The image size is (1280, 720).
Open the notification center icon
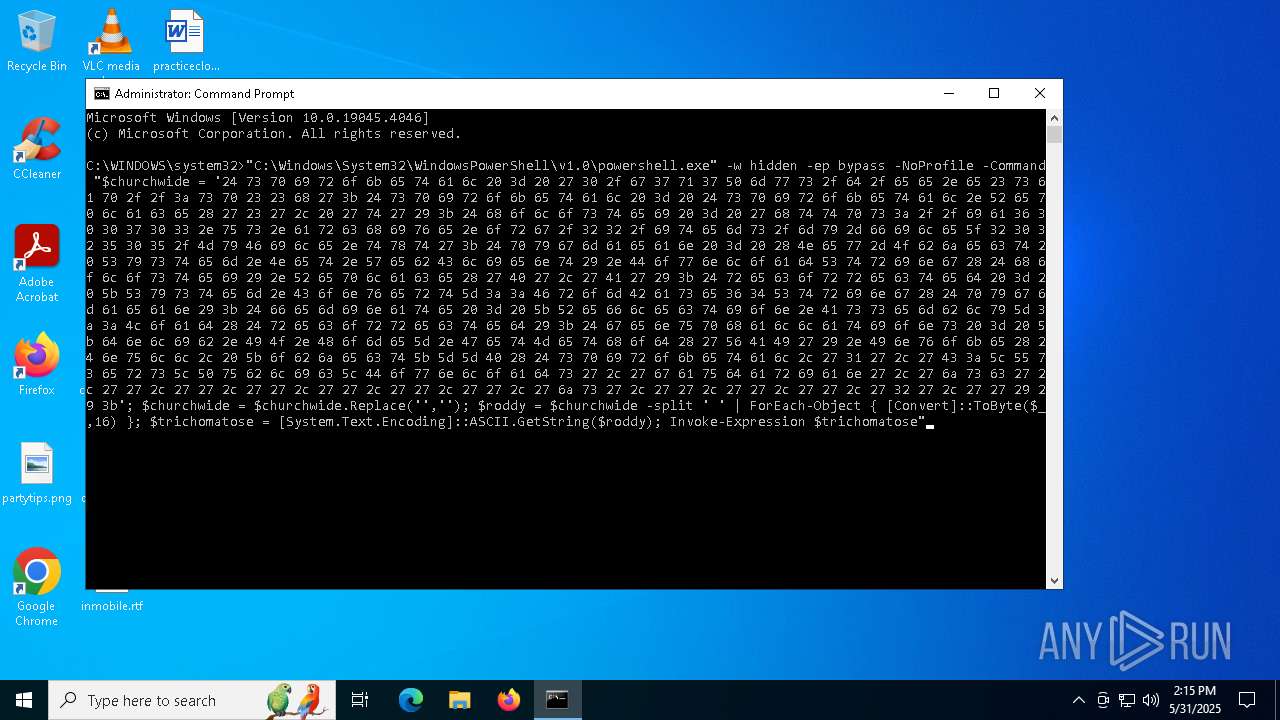(x=1247, y=700)
